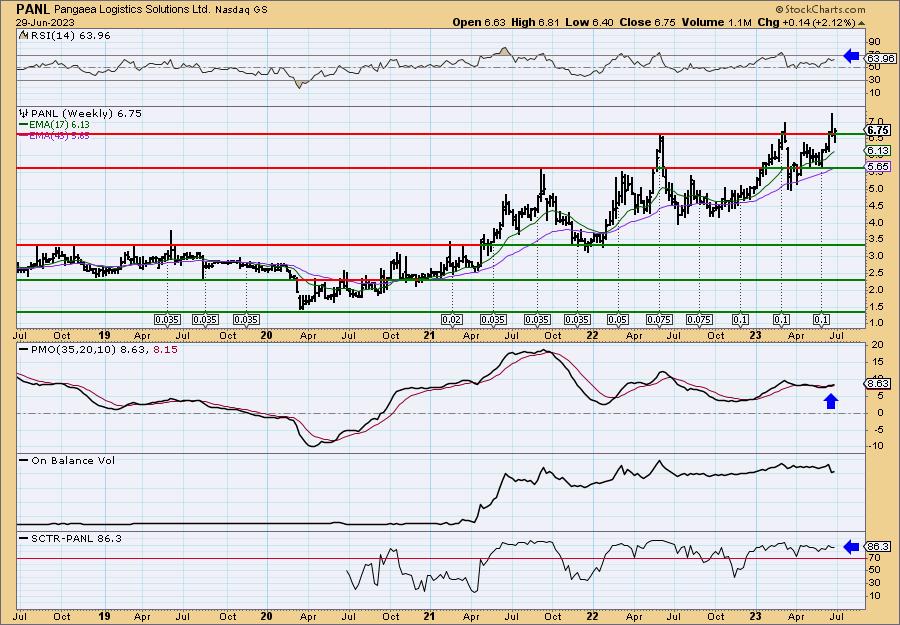Click the 63.96 RSI value tag on axis
The height and width of the screenshot is (625, 900).
(x=880, y=58)
